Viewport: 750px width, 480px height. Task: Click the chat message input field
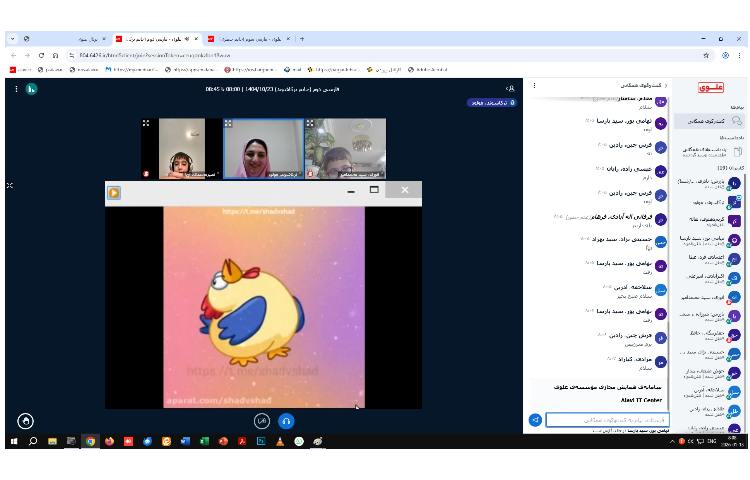click(606, 420)
